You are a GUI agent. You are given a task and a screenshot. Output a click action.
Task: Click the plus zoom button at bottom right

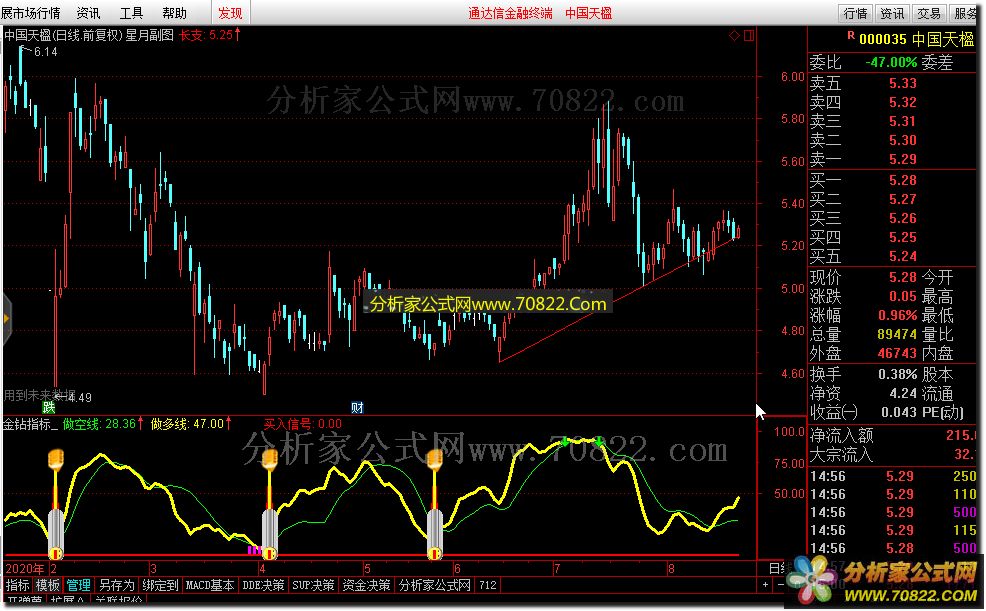pos(765,585)
